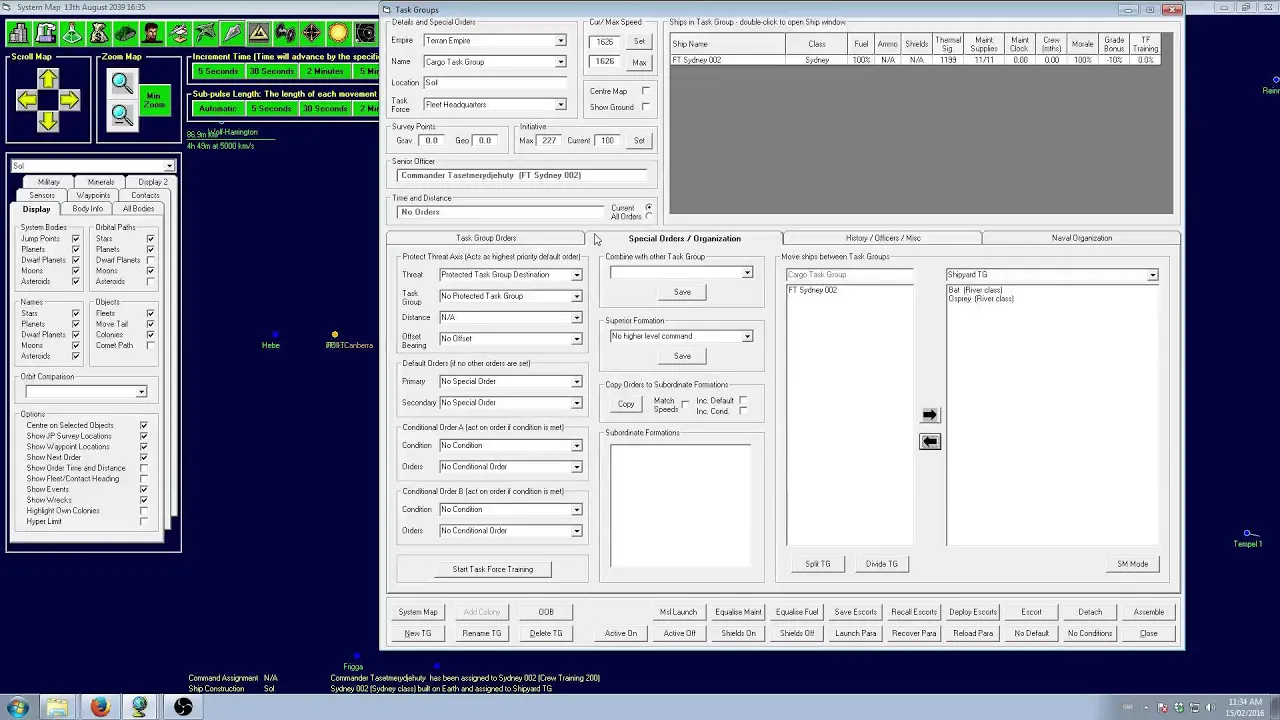Image resolution: width=1280 pixels, height=720 pixels.
Task: Open the research flask toolbar icon
Action: click(72, 34)
